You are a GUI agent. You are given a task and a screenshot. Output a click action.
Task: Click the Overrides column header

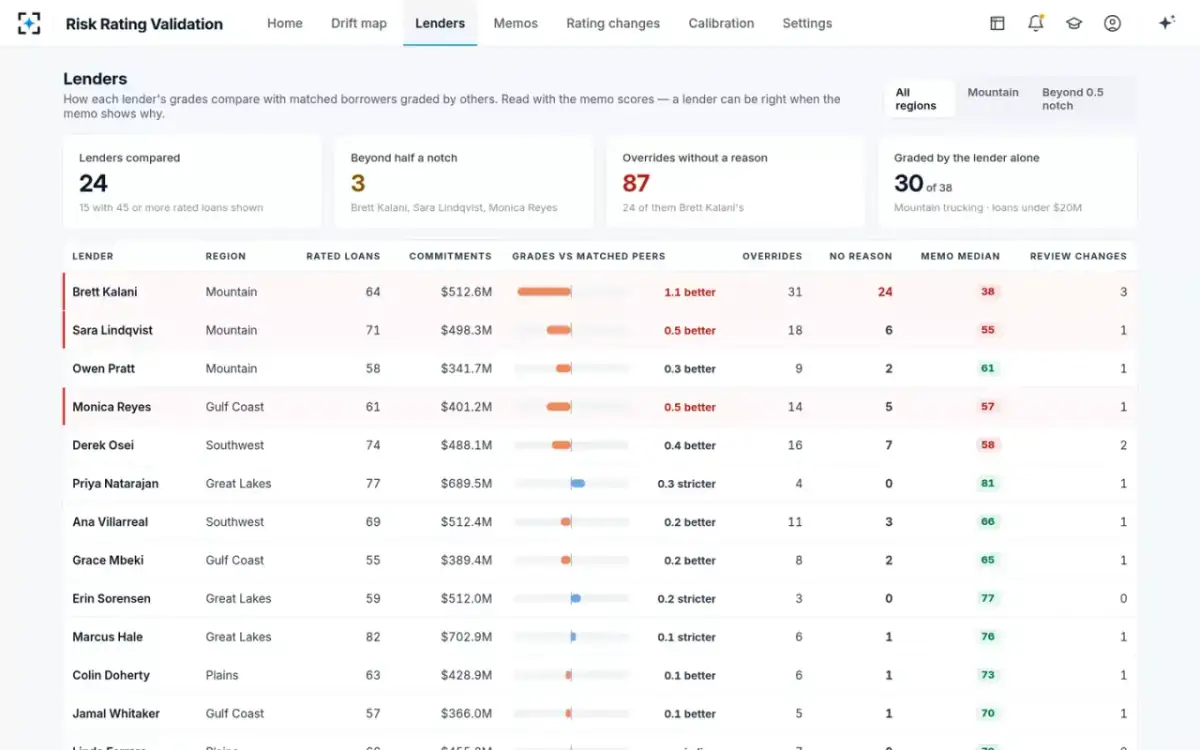pos(772,256)
